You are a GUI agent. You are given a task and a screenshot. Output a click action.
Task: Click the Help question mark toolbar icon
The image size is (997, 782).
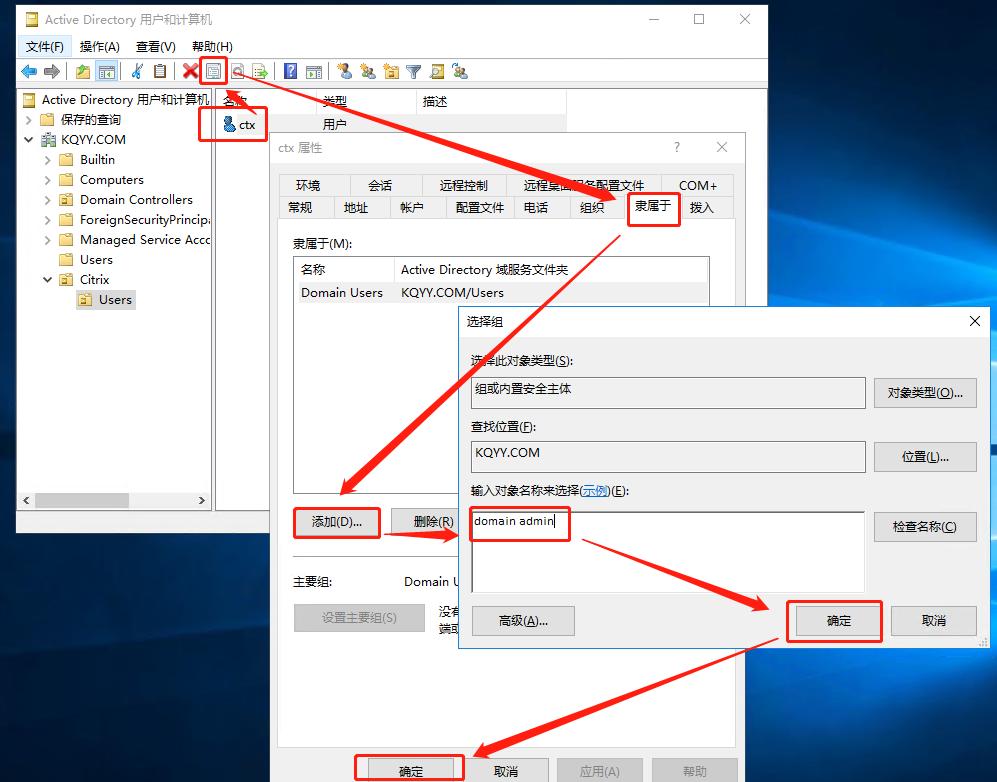tap(290, 71)
